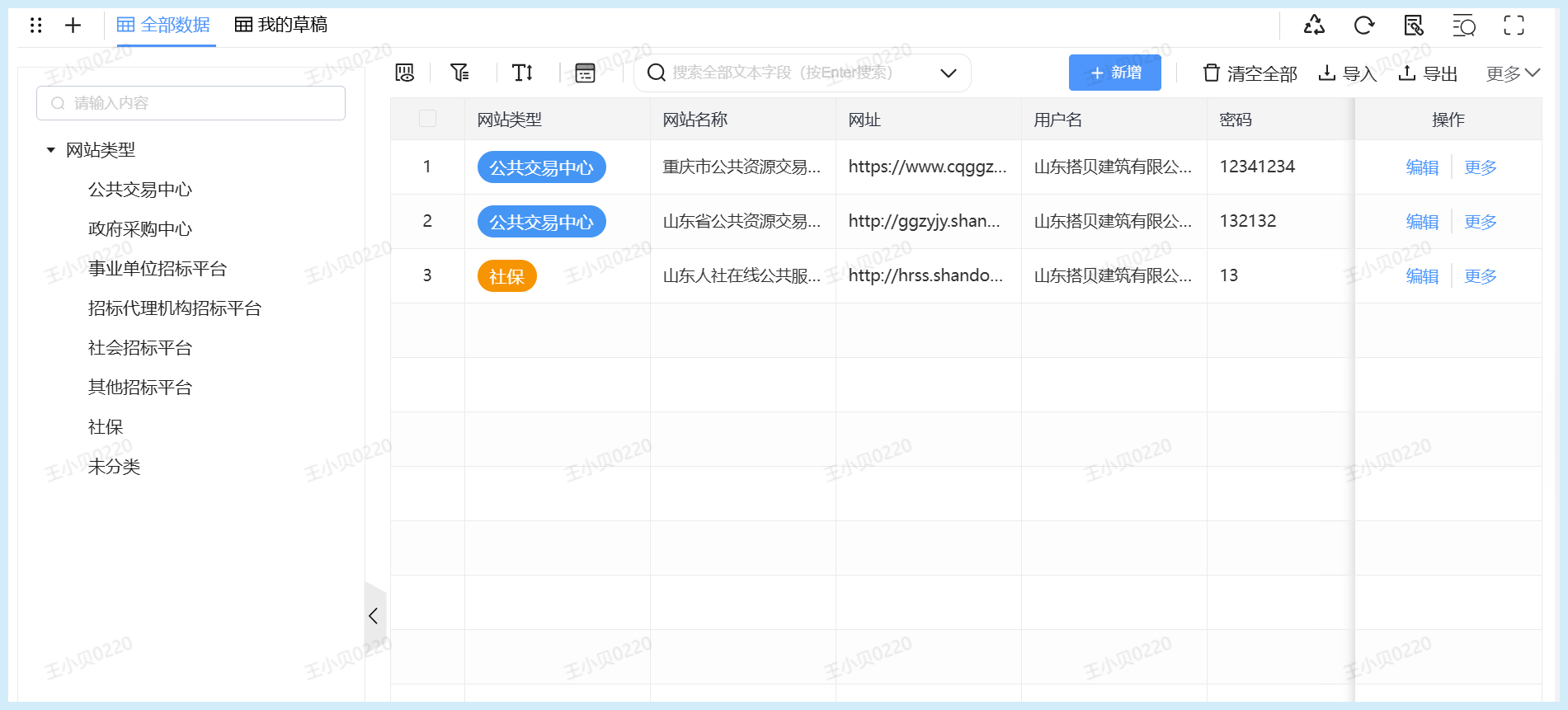Select 未分类 in tree
The width and height of the screenshot is (1568, 710).
114,467
